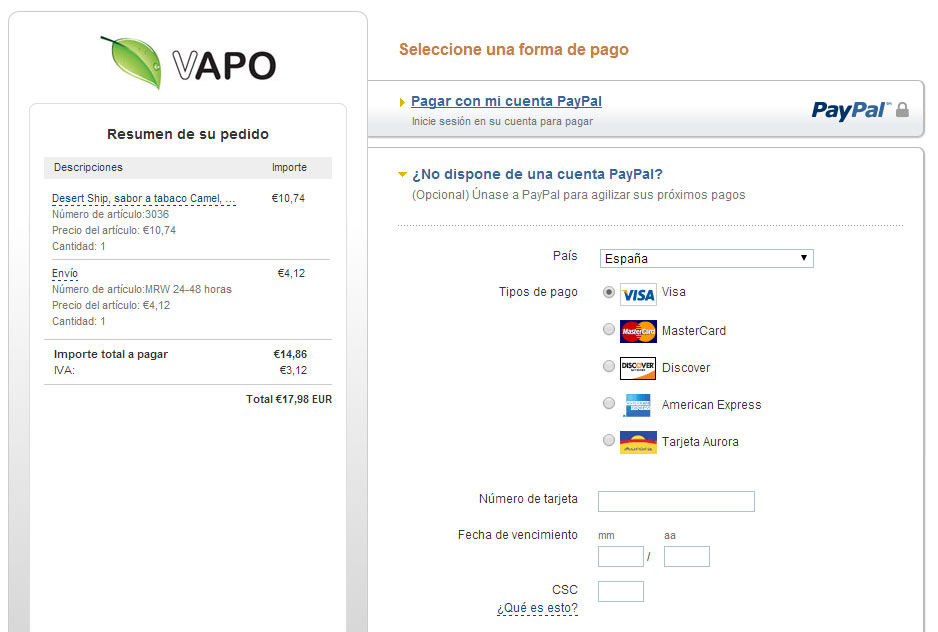Click the 'Número de artículo:3036' text

(x=110, y=214)
